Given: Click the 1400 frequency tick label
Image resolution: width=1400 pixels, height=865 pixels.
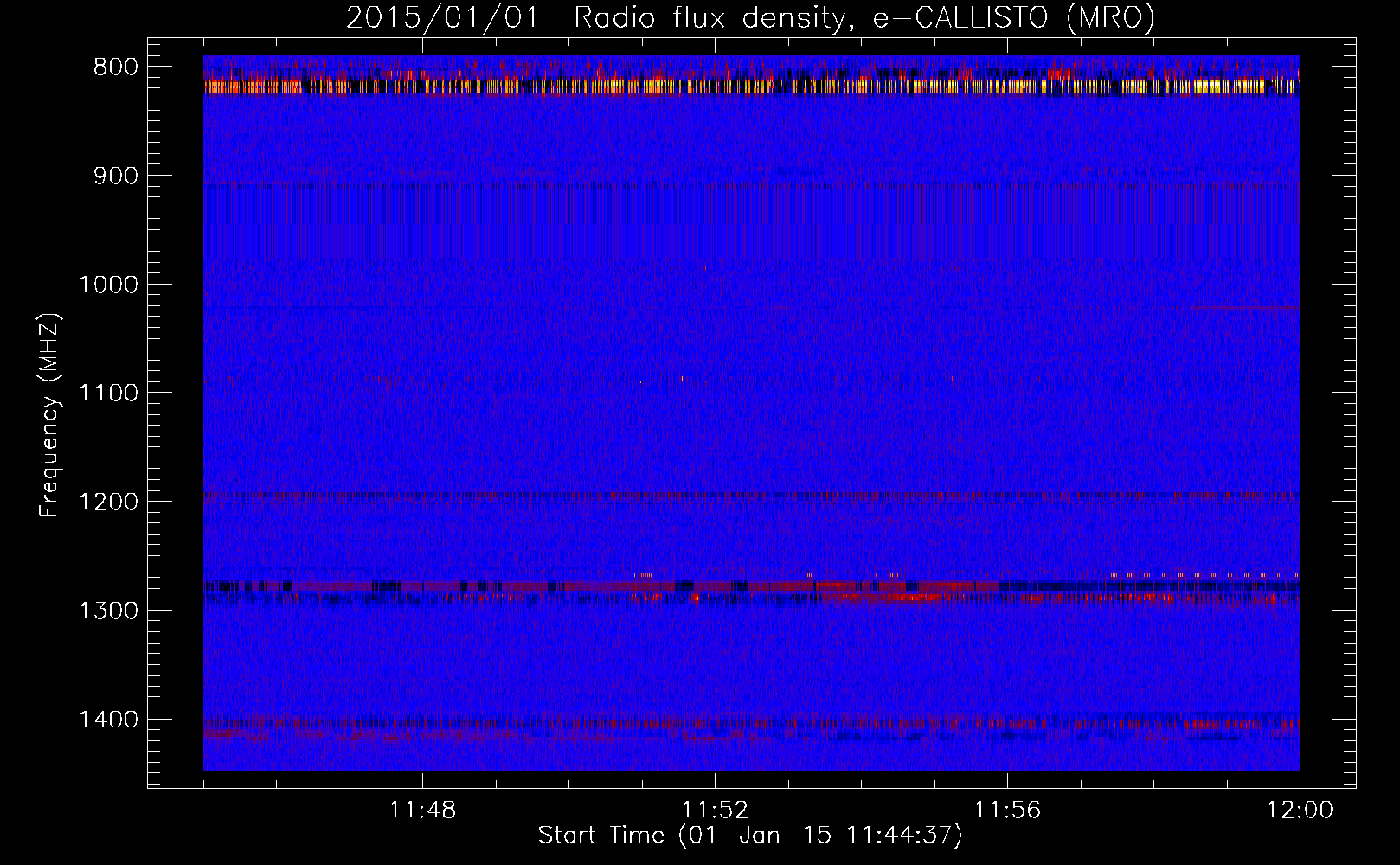Looking at the screenshot, I should (x=109, y=720).
